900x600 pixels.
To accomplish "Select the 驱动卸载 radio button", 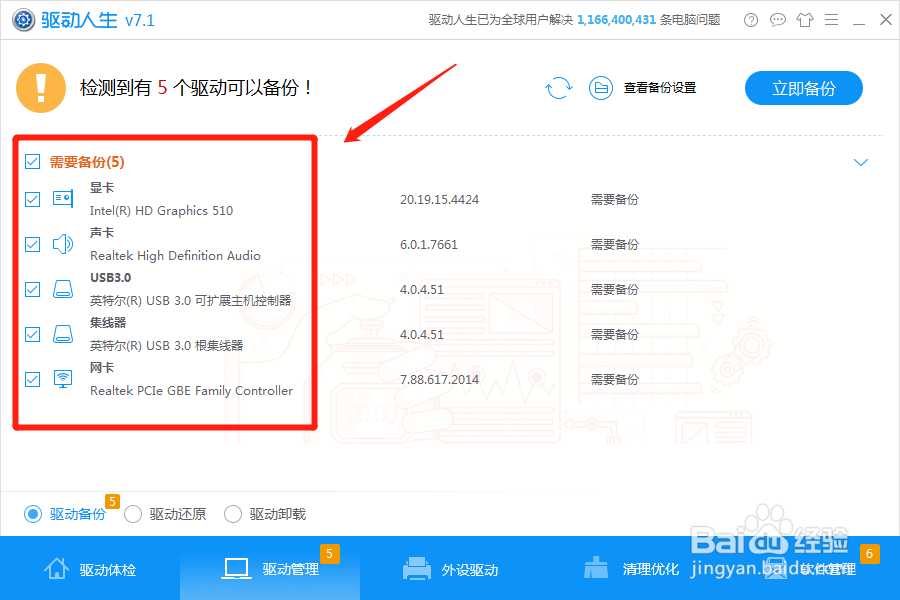I will [x=232, y=514].
